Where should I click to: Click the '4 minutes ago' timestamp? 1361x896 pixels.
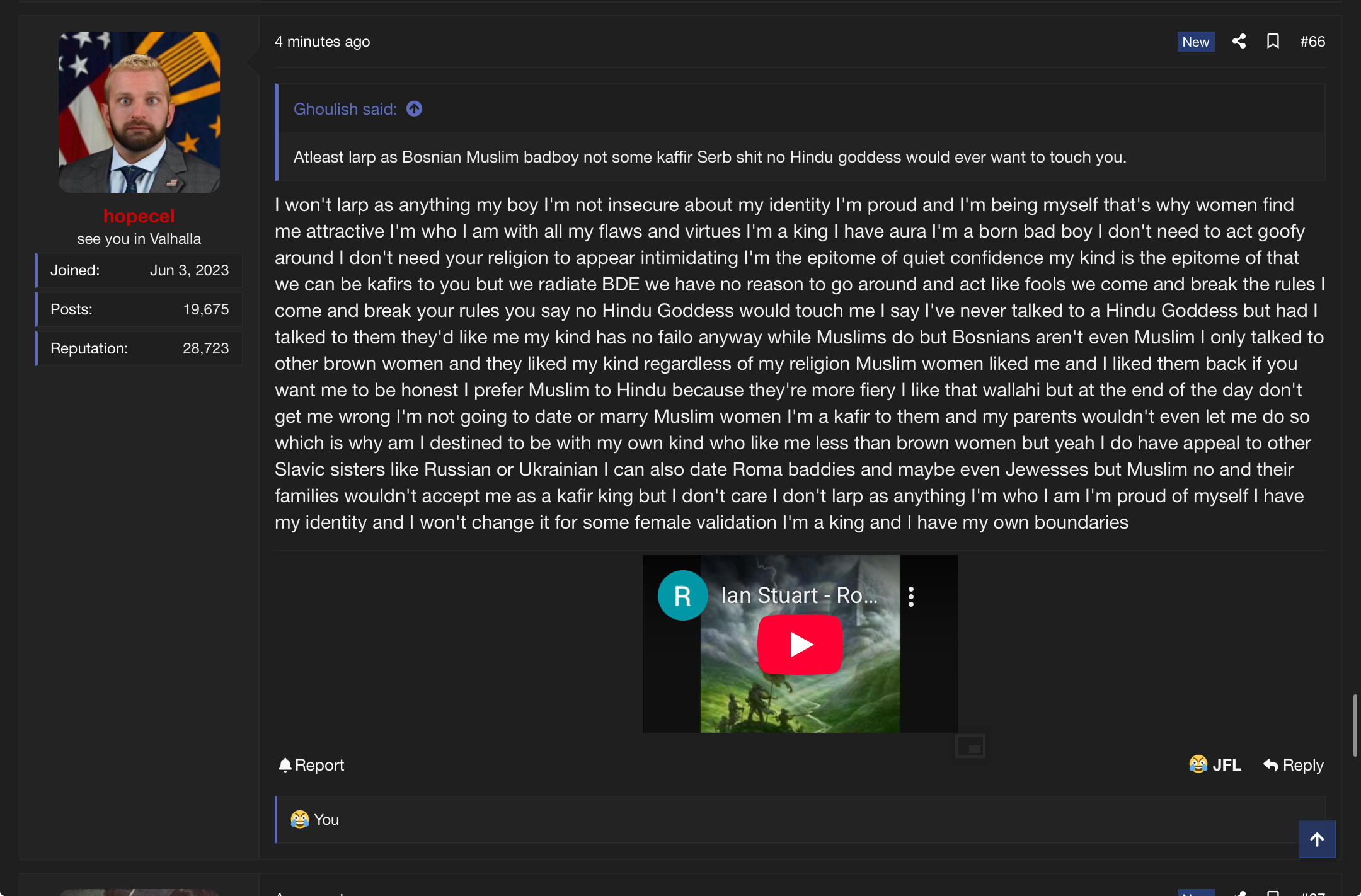coord(322,42)
